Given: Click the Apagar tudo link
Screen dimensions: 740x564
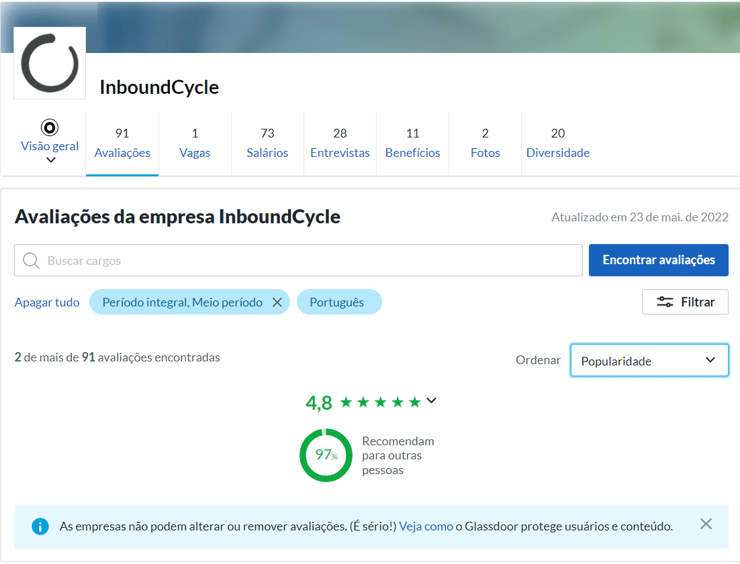Looking at the screenshot, I should tap(47, 302).
